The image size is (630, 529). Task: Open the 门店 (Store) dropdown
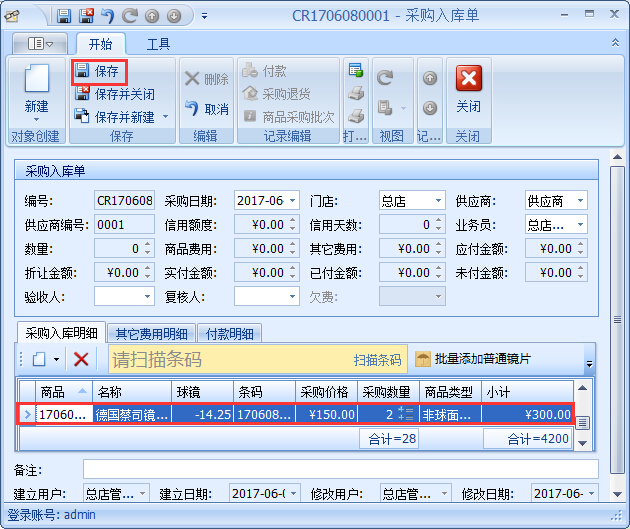coord(438,201)
